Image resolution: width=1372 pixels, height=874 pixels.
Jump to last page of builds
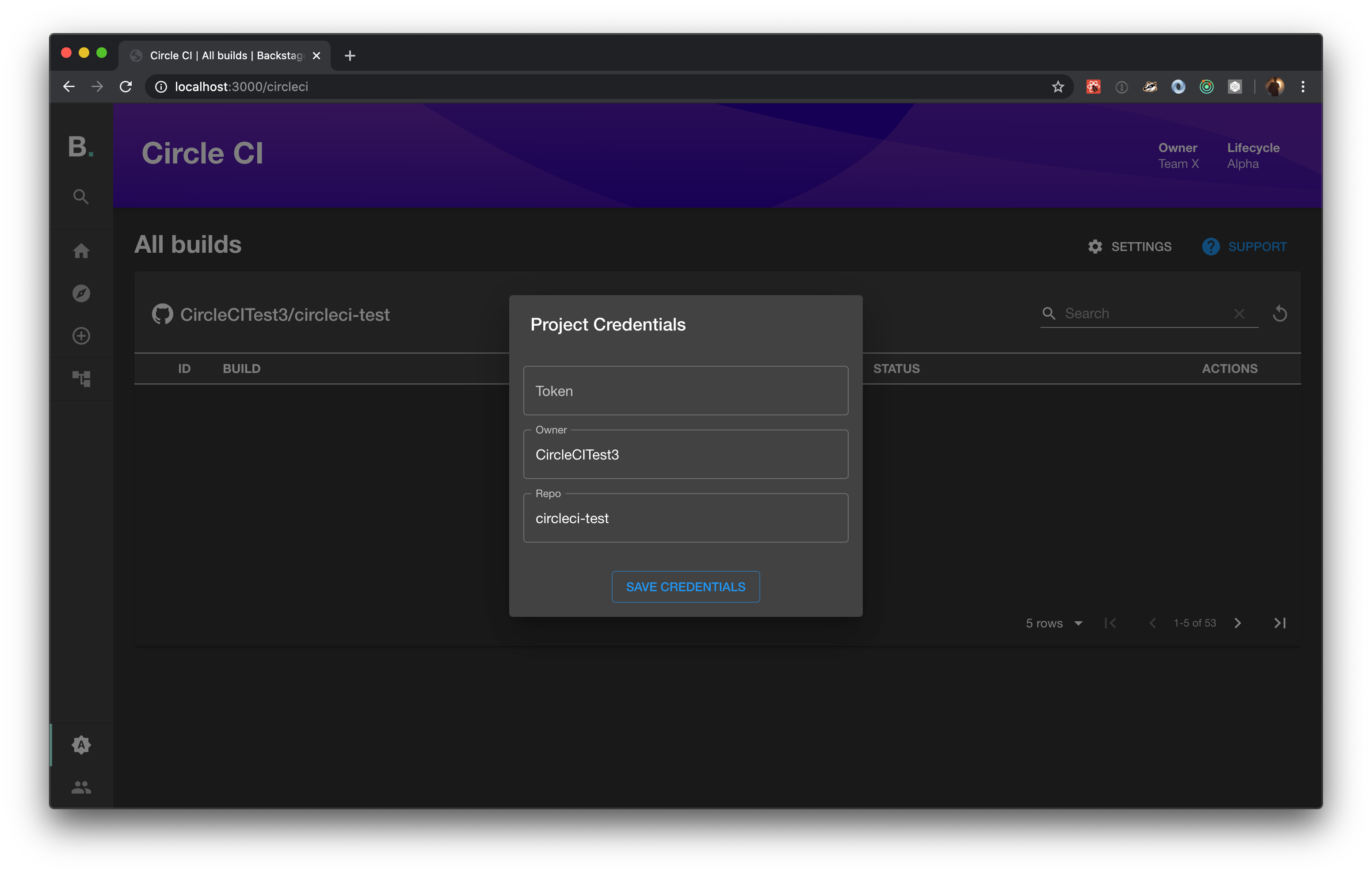tap(1280, 623)
